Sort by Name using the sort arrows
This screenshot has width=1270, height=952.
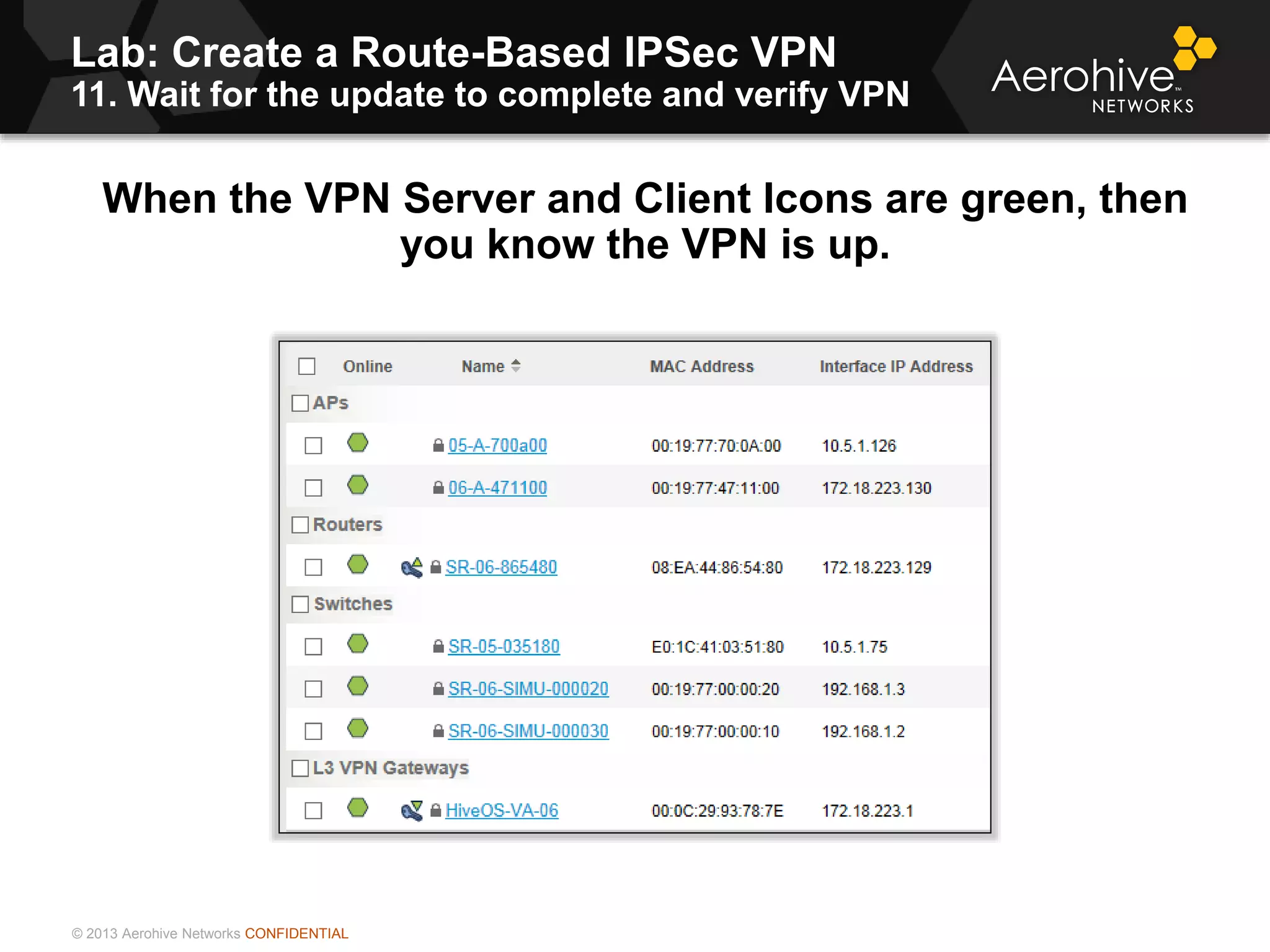(516, 366)
